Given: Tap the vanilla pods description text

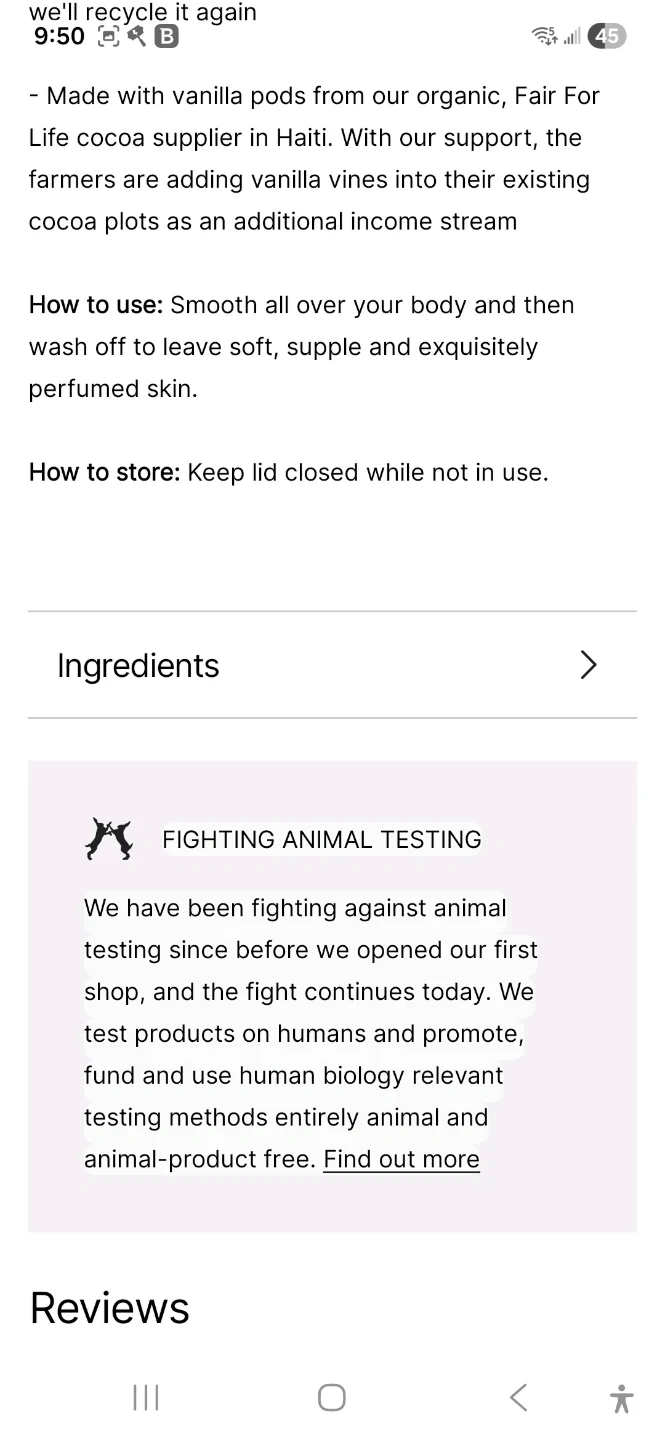Looking at the screenshot, I should click(x=314, y=159).
